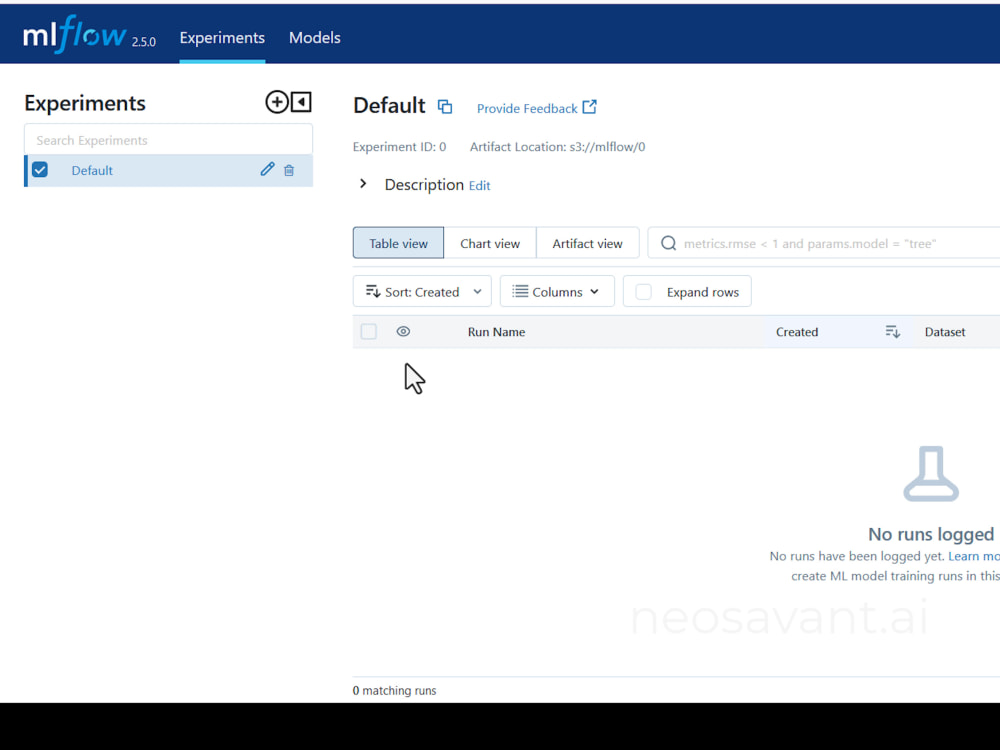Click the 2.5.0 version label
The height and width of the screenshot is (750, 1000).
pos(143,42)
